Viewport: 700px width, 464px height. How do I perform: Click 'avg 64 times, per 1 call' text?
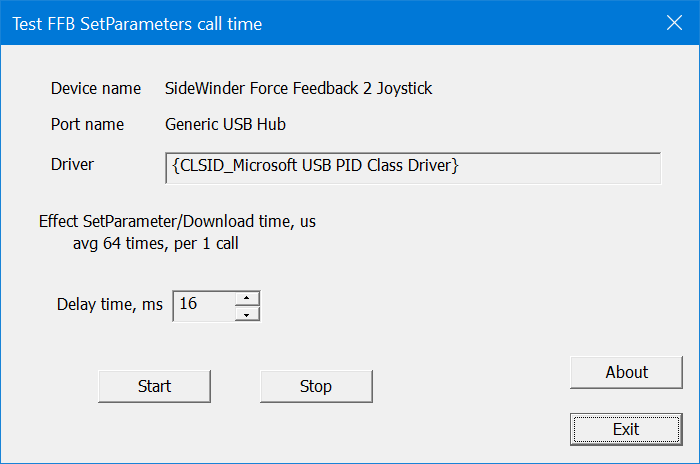coord(155,243)
